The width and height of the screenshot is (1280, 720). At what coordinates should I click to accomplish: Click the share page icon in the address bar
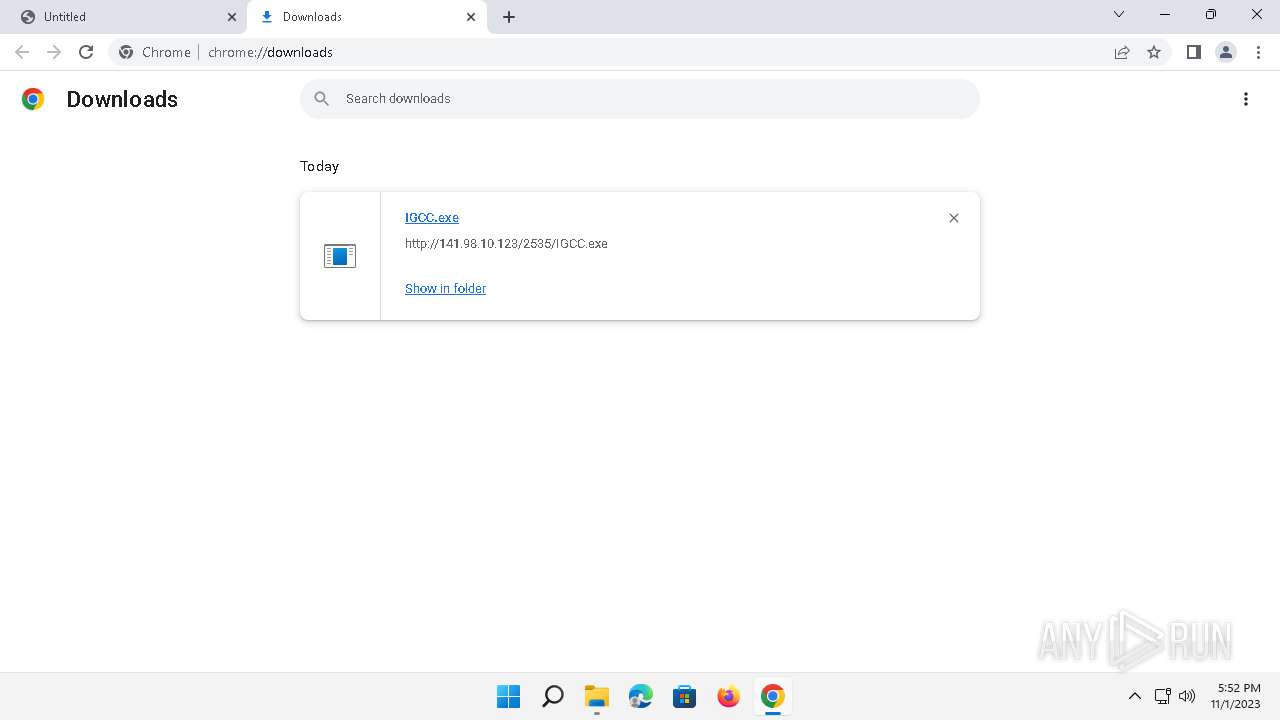[1122, 52]
